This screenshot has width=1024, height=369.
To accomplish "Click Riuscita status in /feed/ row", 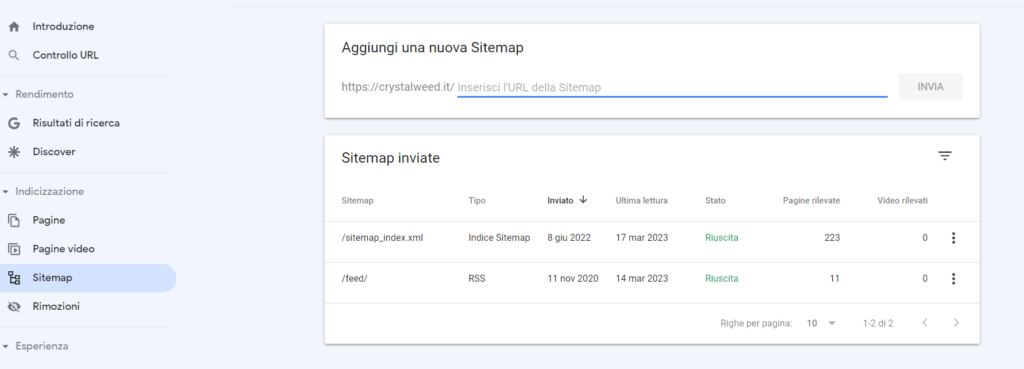I will tap(722, 279).
